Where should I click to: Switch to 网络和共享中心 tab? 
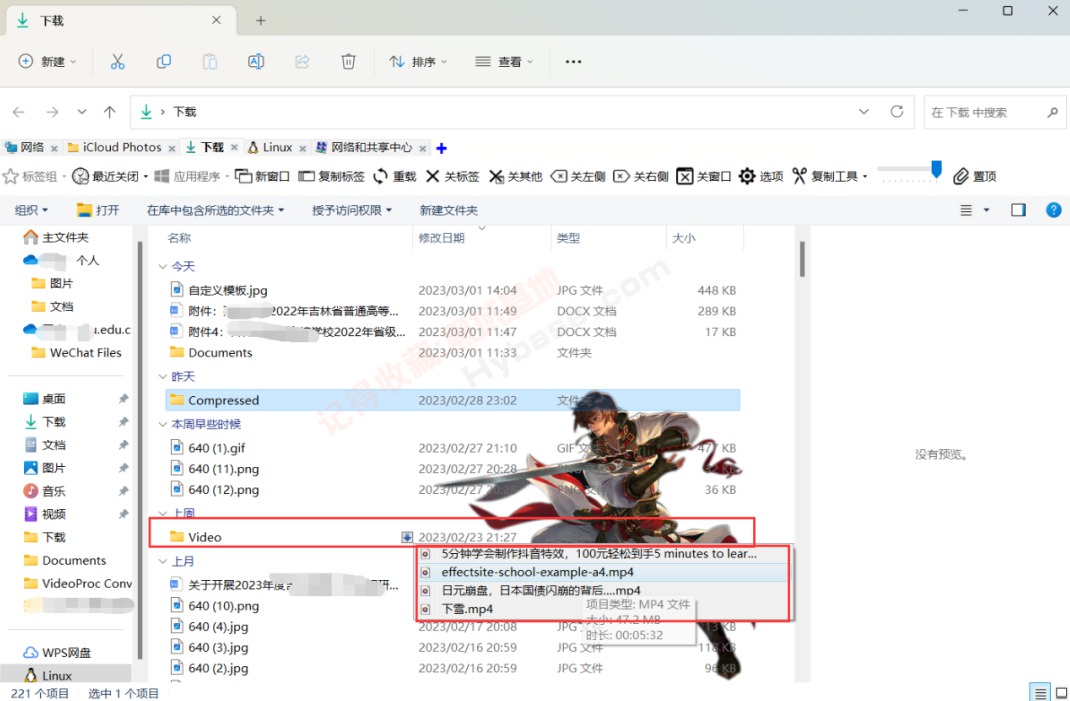[x=364, y=147]
